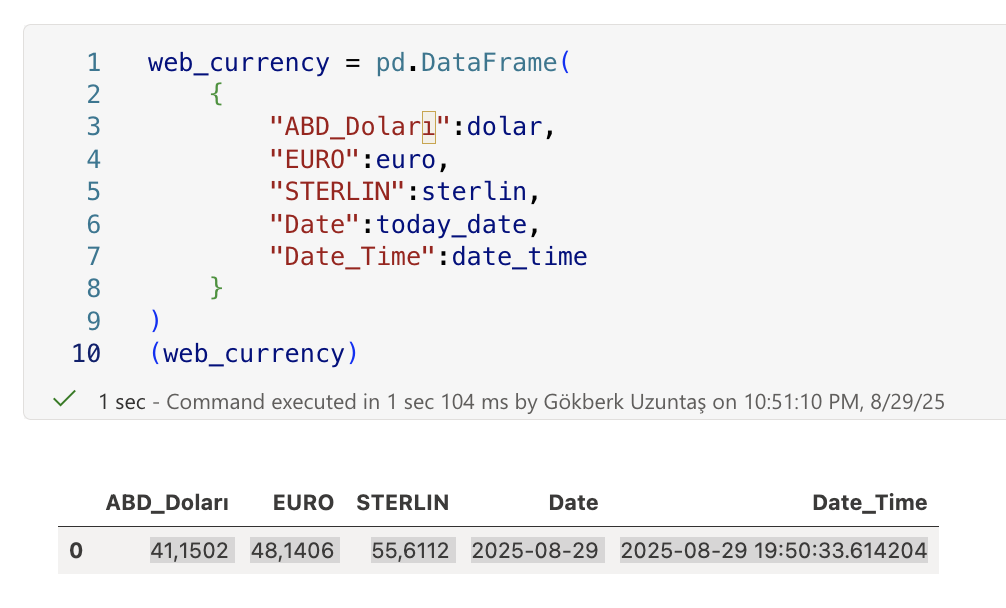
Task: Select the 41,1502 table cell
Action: coord(192,550)
